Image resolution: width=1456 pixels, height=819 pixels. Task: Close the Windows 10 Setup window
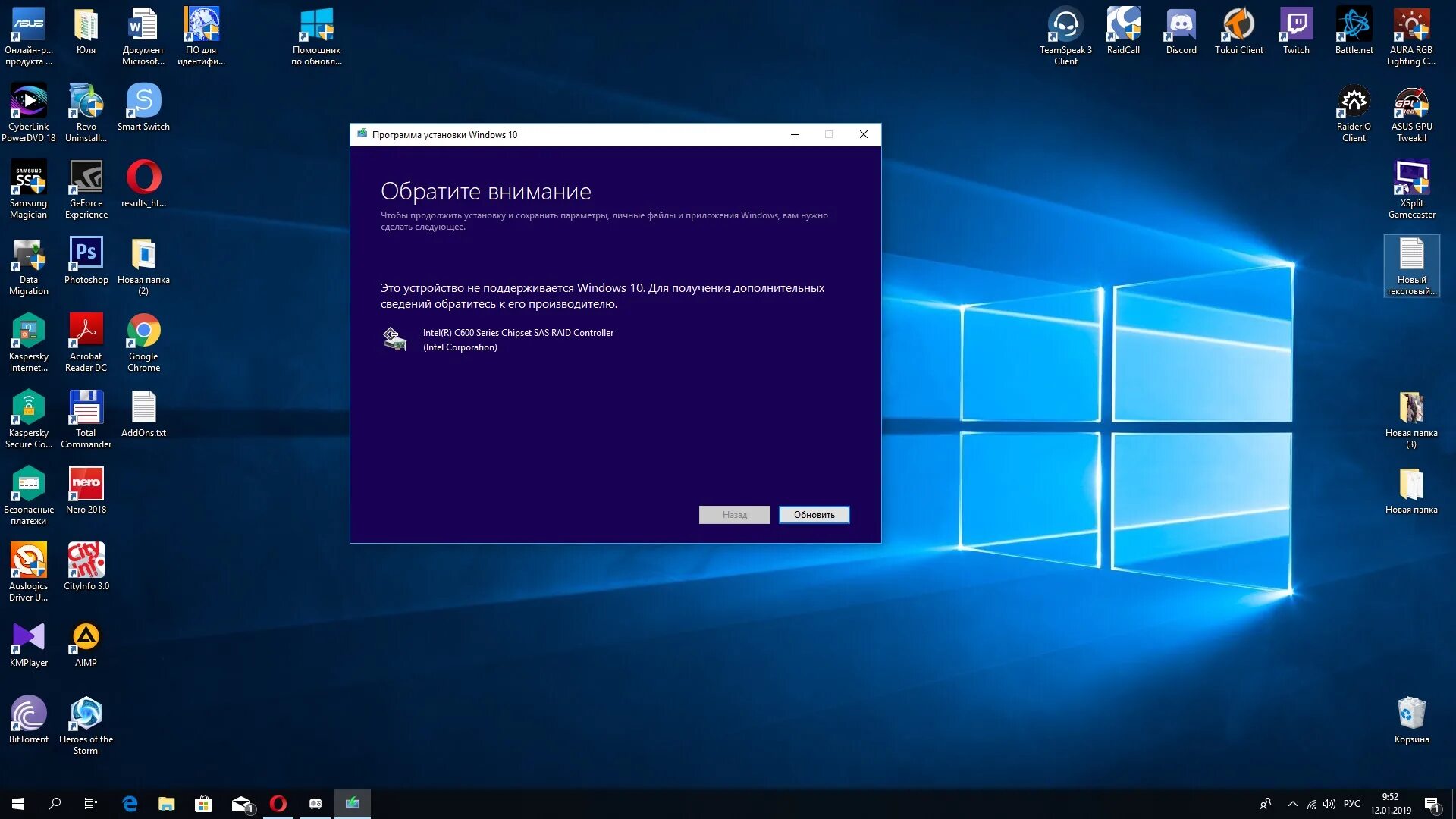[x=862, y=134]
